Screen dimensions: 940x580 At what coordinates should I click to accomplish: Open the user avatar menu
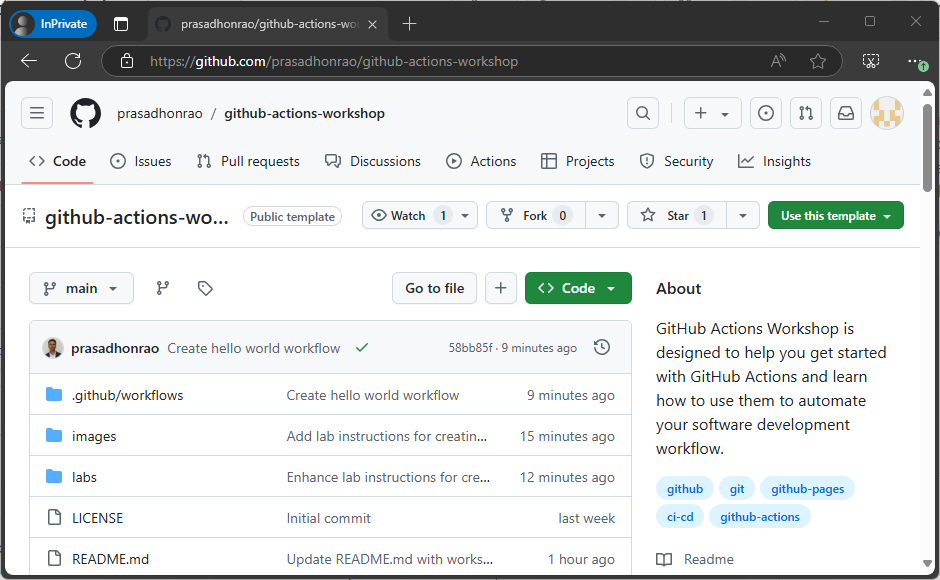pos(887,113)
